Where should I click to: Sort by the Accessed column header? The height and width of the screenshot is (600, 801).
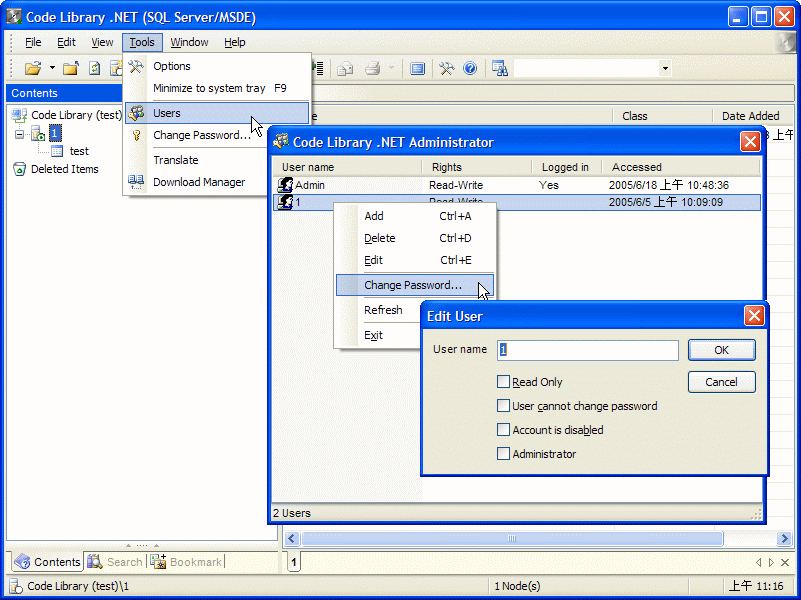[681, 167]
